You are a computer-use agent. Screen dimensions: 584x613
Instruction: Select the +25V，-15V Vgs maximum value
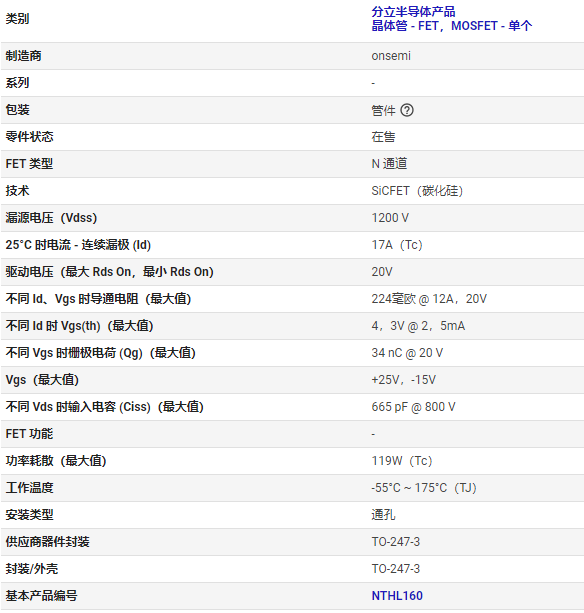pos(403,380)
